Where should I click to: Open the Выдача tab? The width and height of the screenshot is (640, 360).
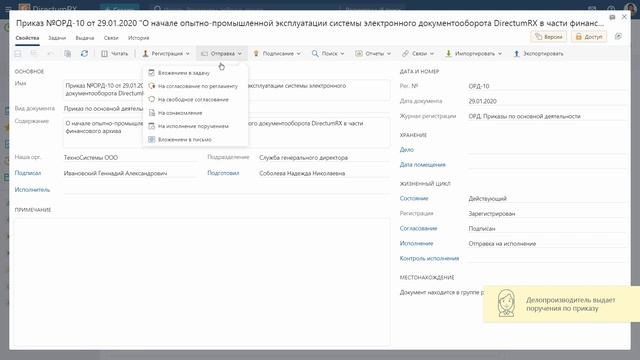[84, 38]
